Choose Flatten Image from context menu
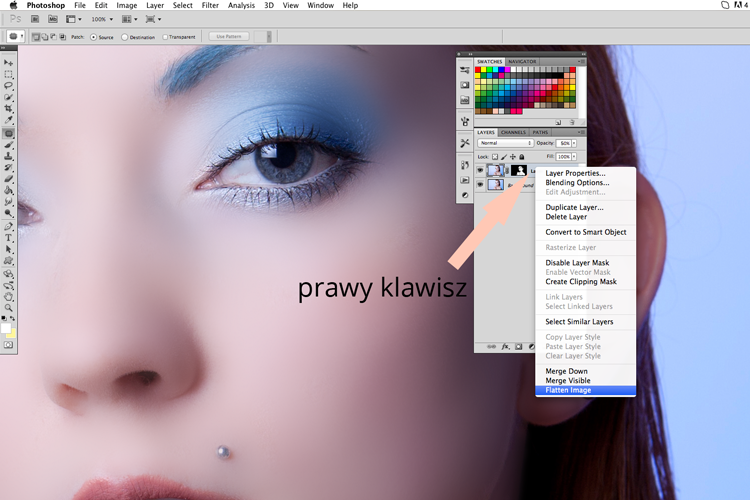The image size is (750, 500). pos(585,390)
